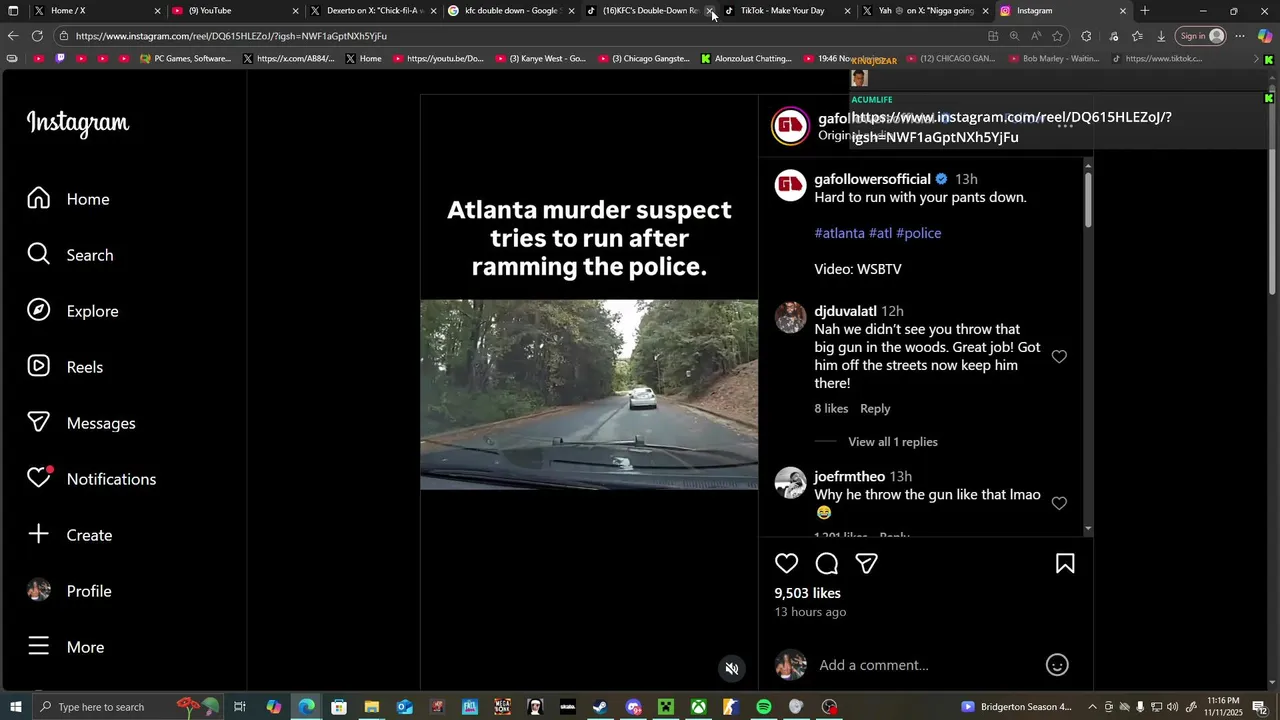
Task: Open the #police hashtag link
Action: click(918, 233)
